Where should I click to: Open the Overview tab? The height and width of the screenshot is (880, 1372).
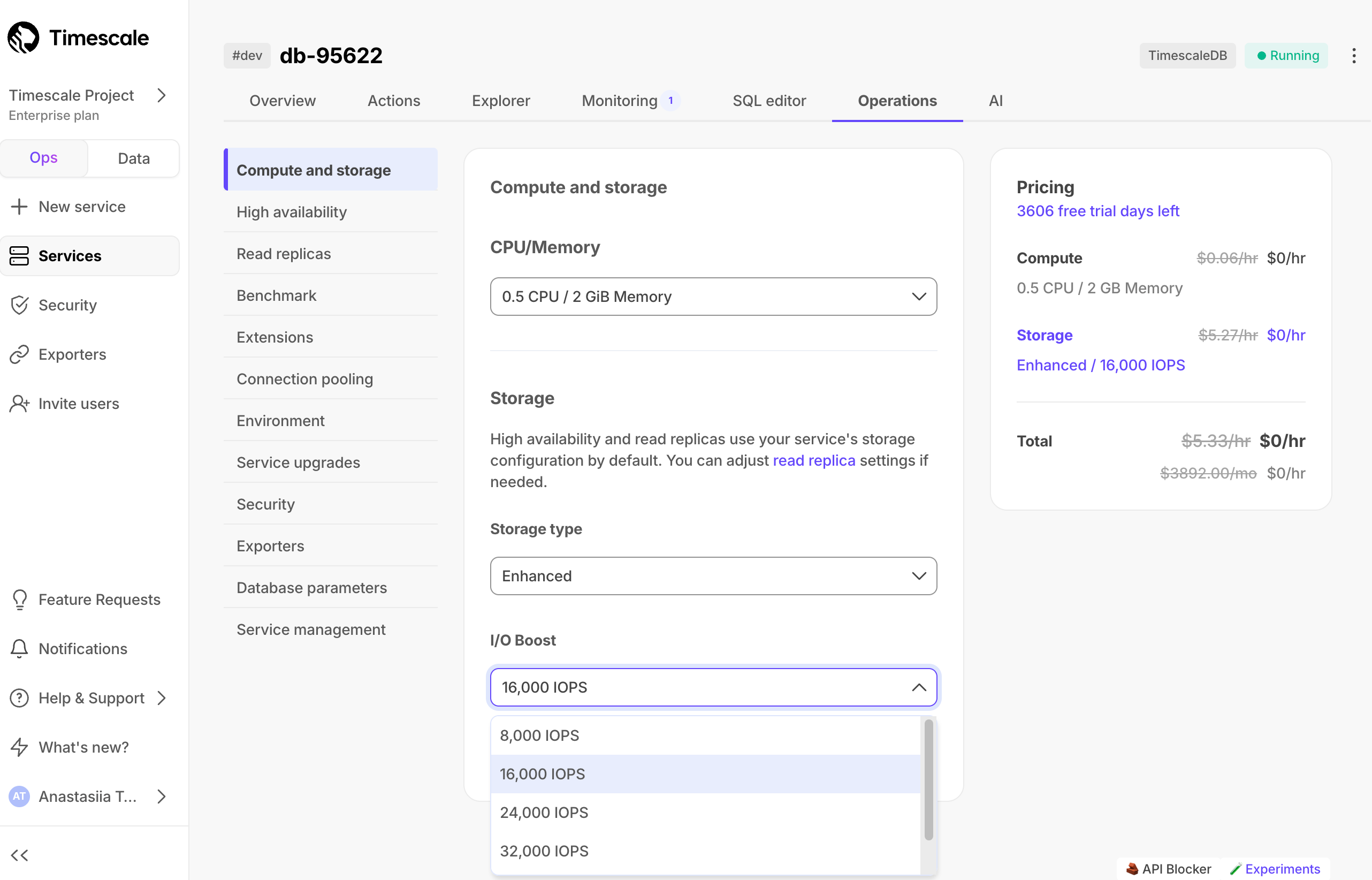[x=283, y=101]
